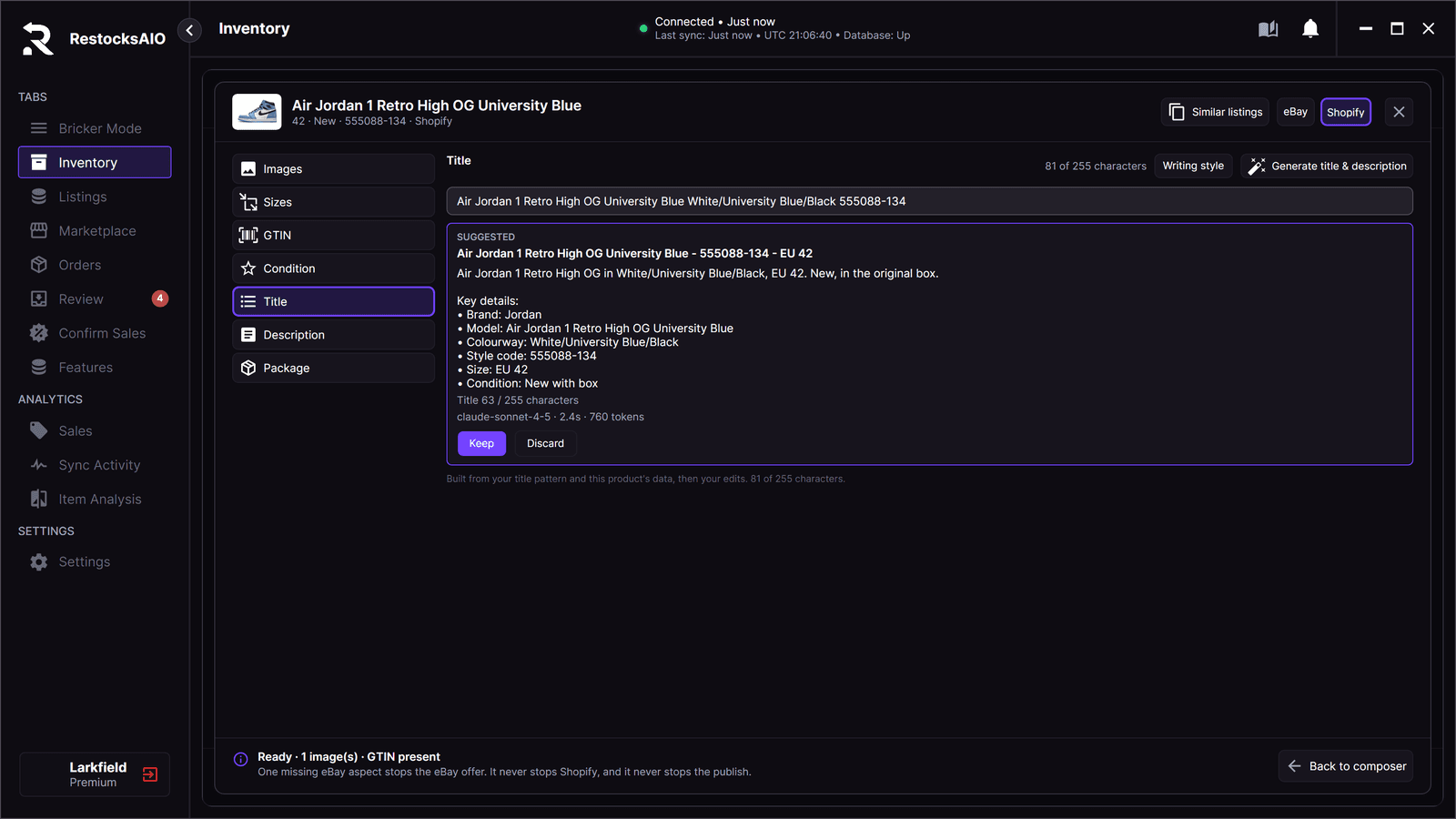Screen dimensions: 1456x819
Task: Switch to the eBay marketplace toggle
Action: tap(1295, 112)
